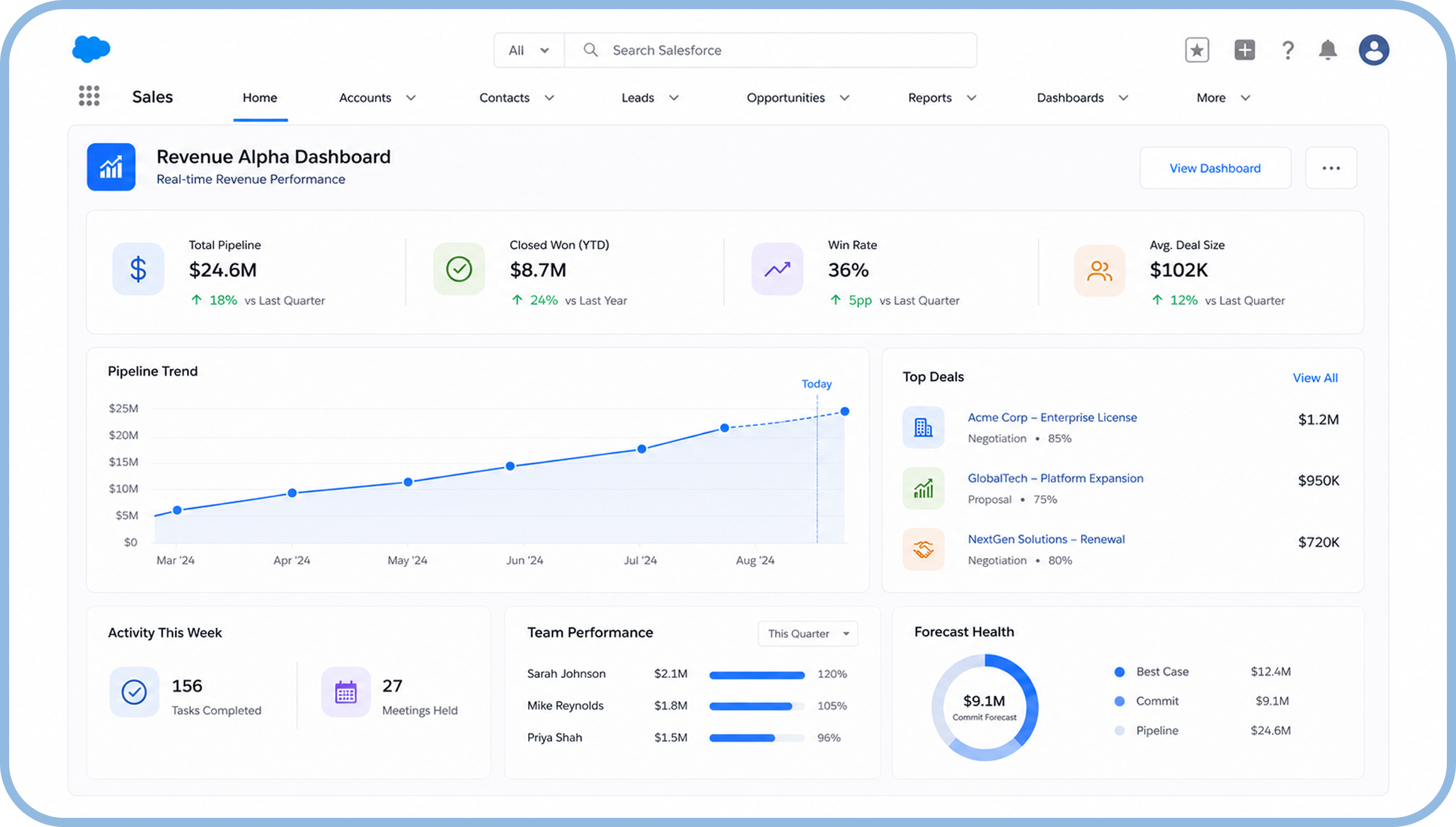1456x827 pixels.
Task: Click the $950K GlobalTech amount
Action: tap(1318, 481)
